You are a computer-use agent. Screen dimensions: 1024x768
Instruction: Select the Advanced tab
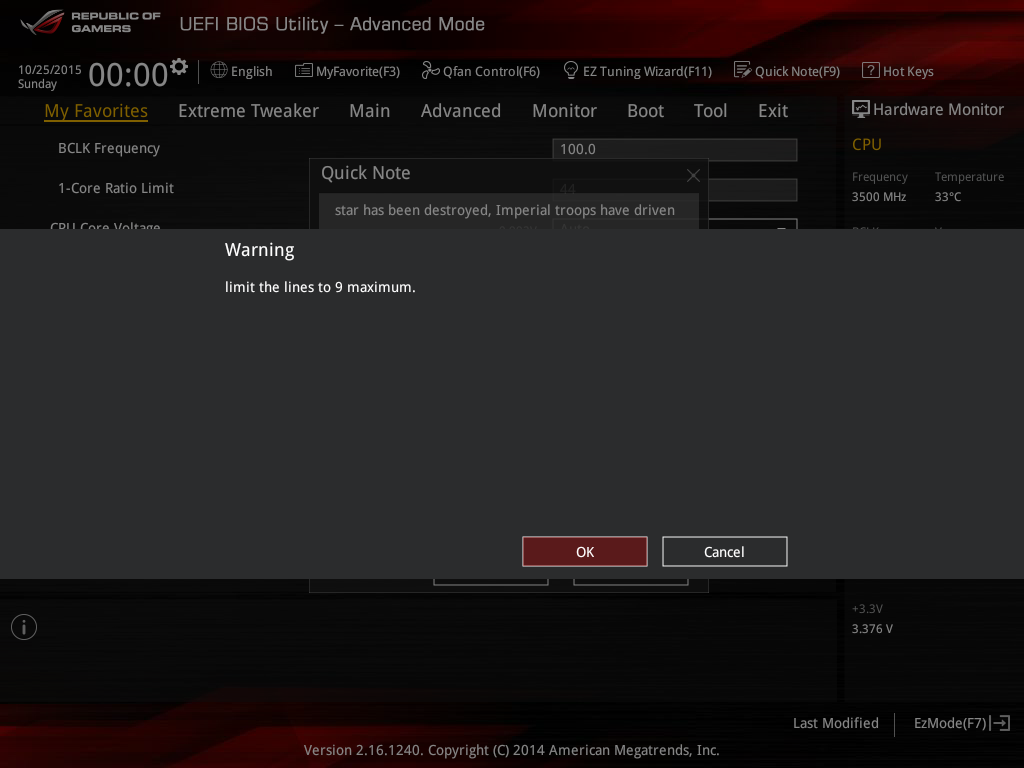(461, 111)
